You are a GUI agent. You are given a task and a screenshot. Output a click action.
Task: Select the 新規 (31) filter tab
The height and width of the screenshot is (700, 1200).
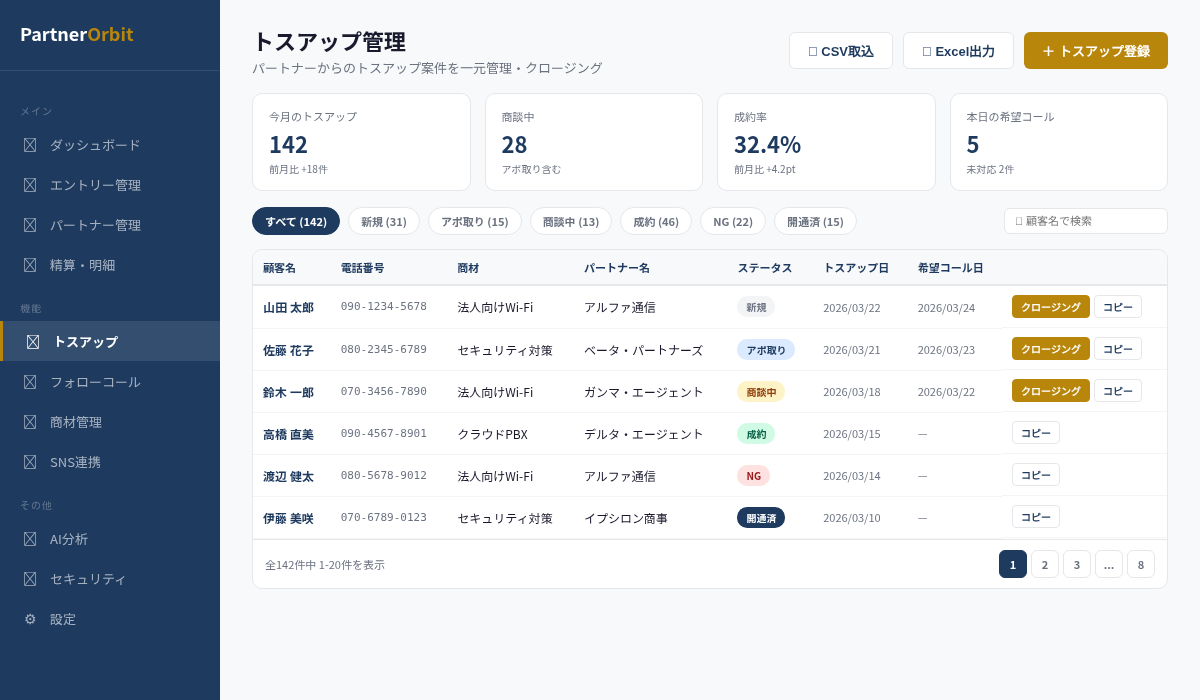pos(383,222)
